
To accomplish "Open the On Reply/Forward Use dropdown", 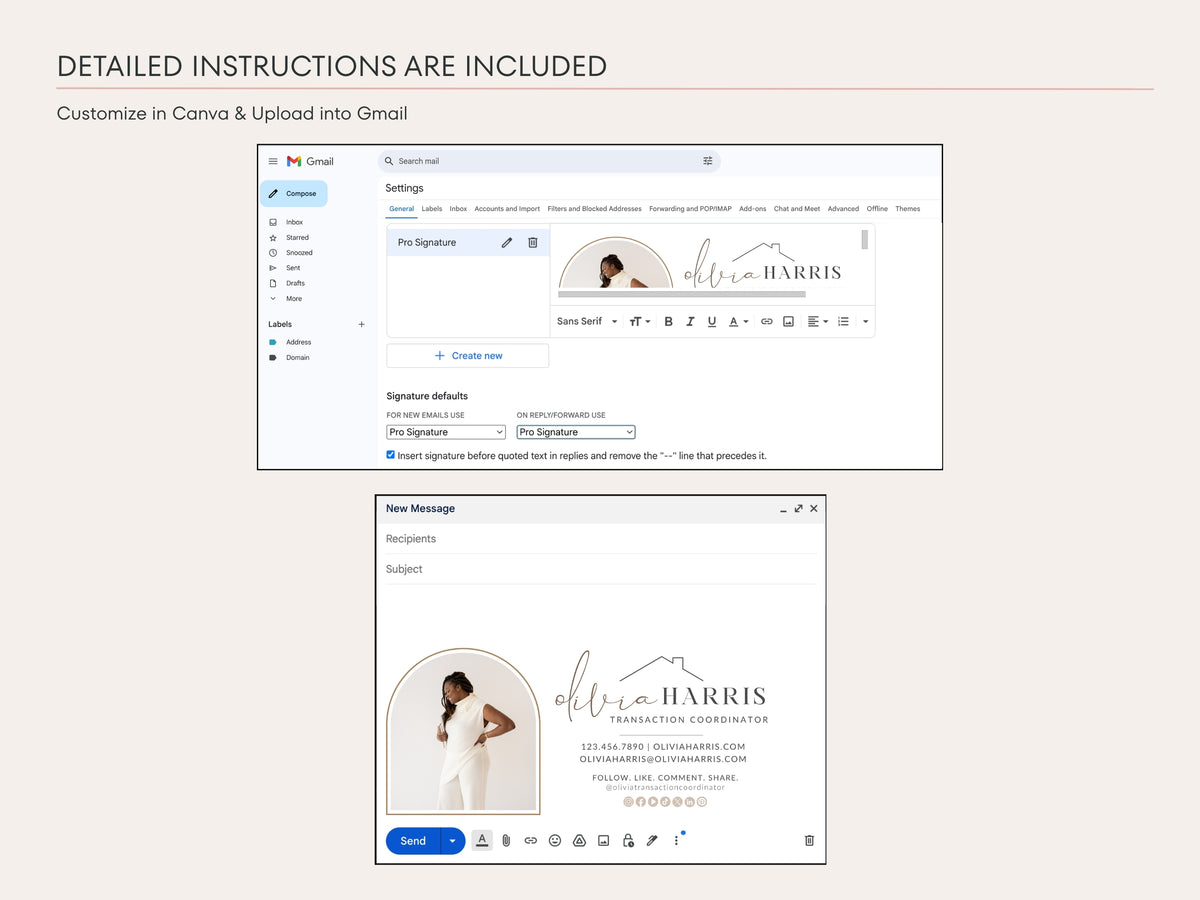I will pyautogui.click(x=576, y=432).
